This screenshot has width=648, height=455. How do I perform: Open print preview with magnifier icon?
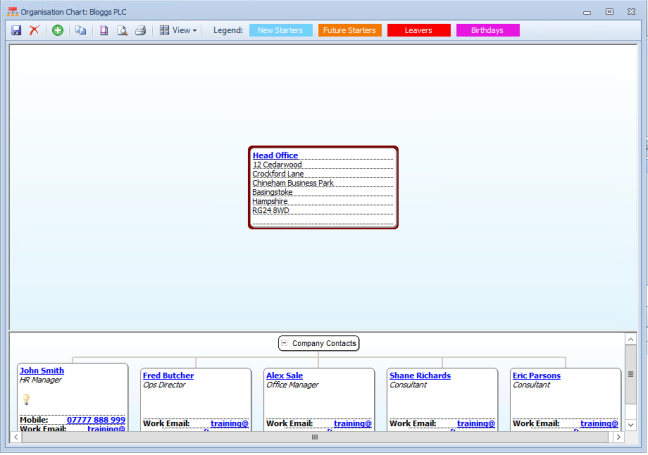(122, 30)
